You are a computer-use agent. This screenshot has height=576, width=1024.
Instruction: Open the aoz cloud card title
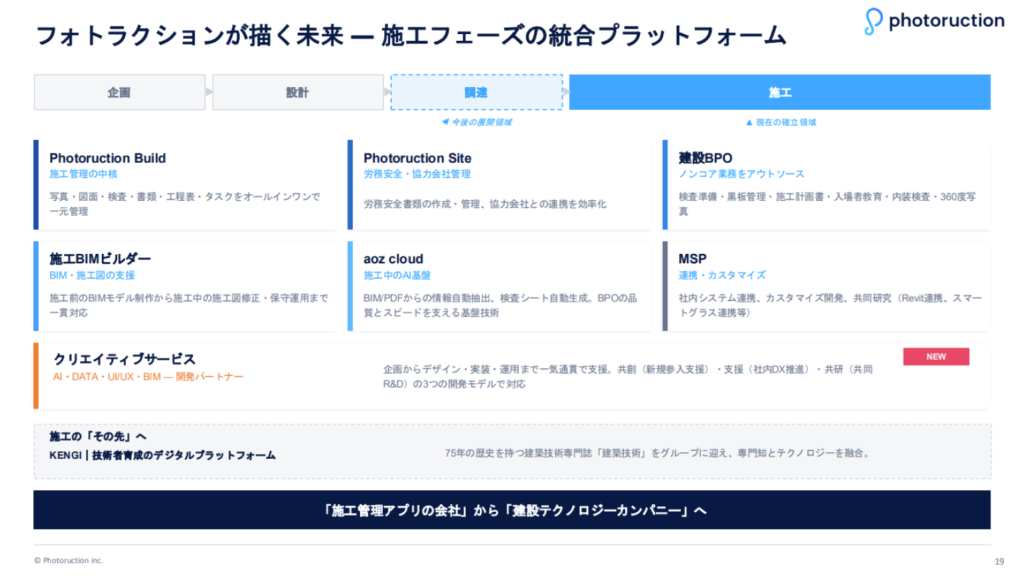click(393, 259)
